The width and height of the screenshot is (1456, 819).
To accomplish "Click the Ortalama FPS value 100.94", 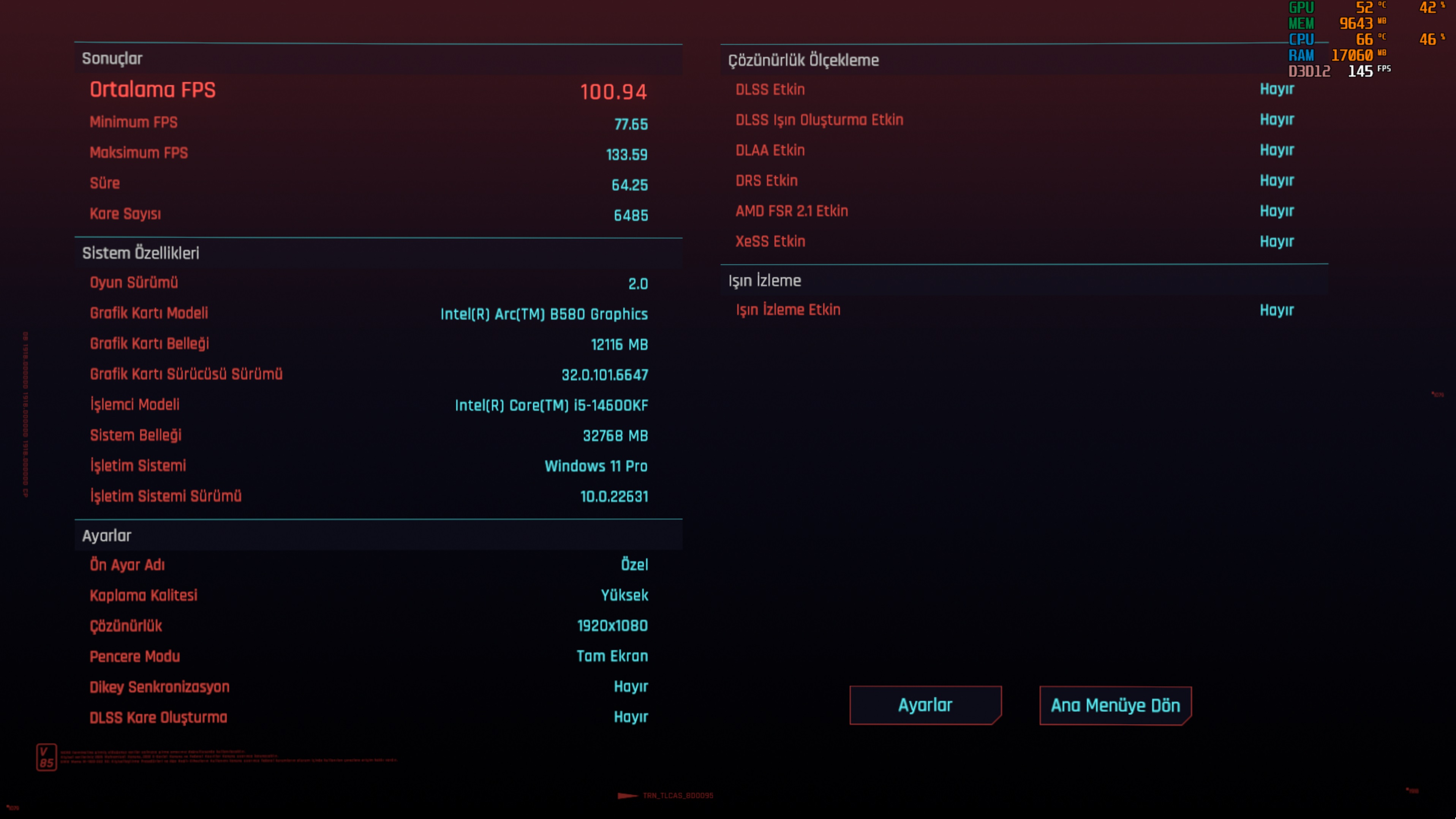I will [613, 92].
